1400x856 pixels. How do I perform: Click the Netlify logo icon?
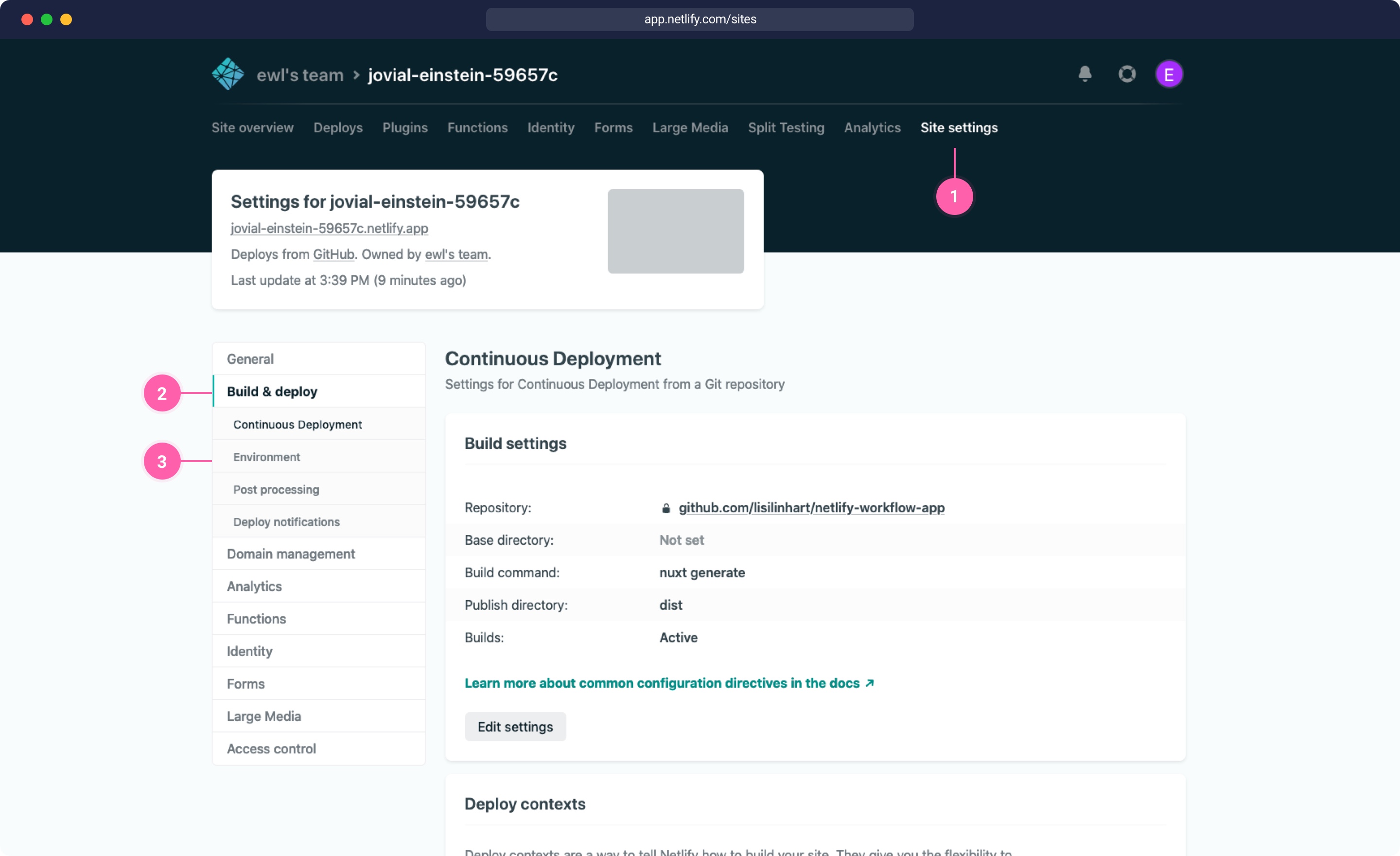click(x=228, y=74)
